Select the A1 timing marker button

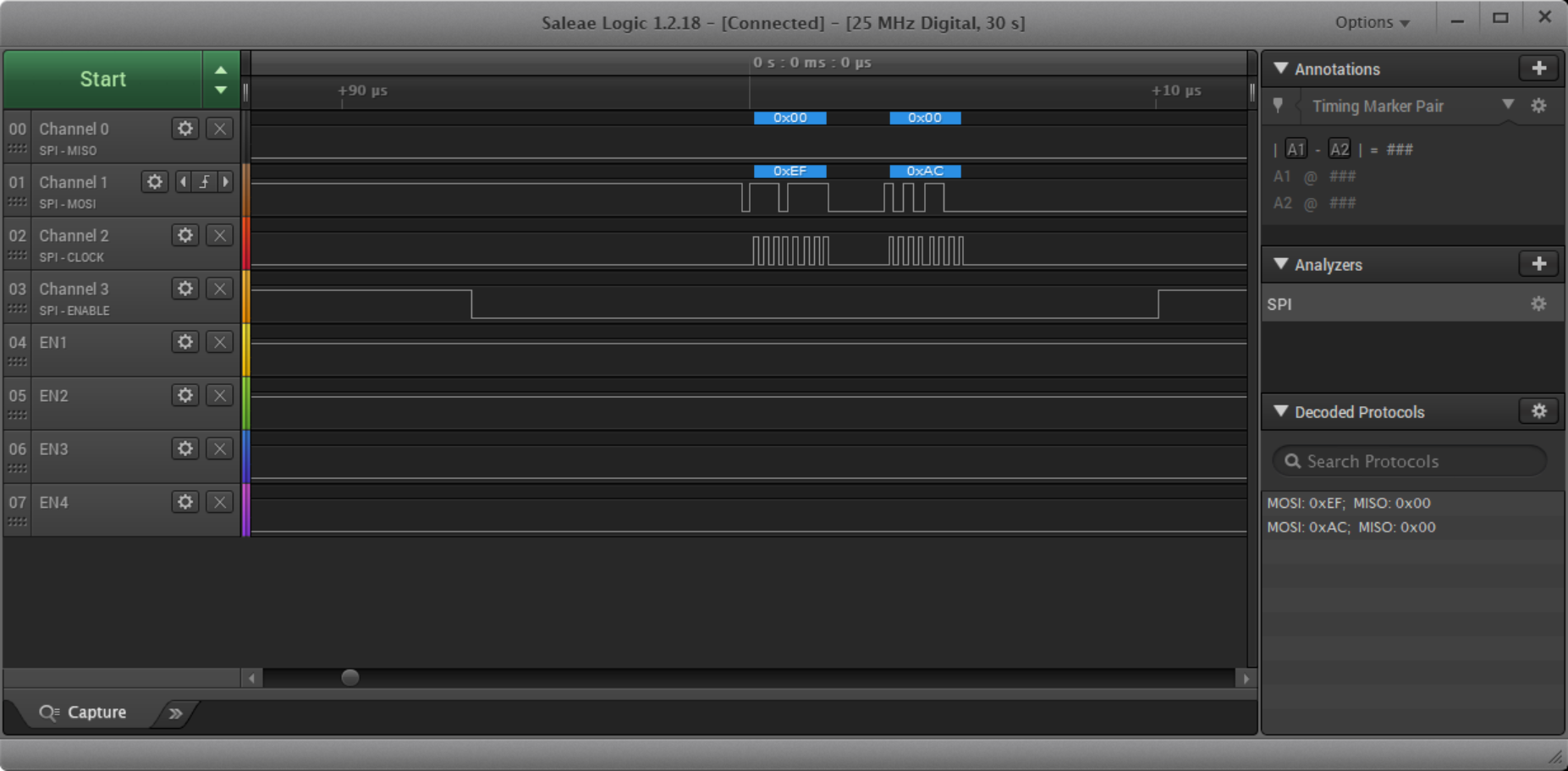pos(1296,150)
